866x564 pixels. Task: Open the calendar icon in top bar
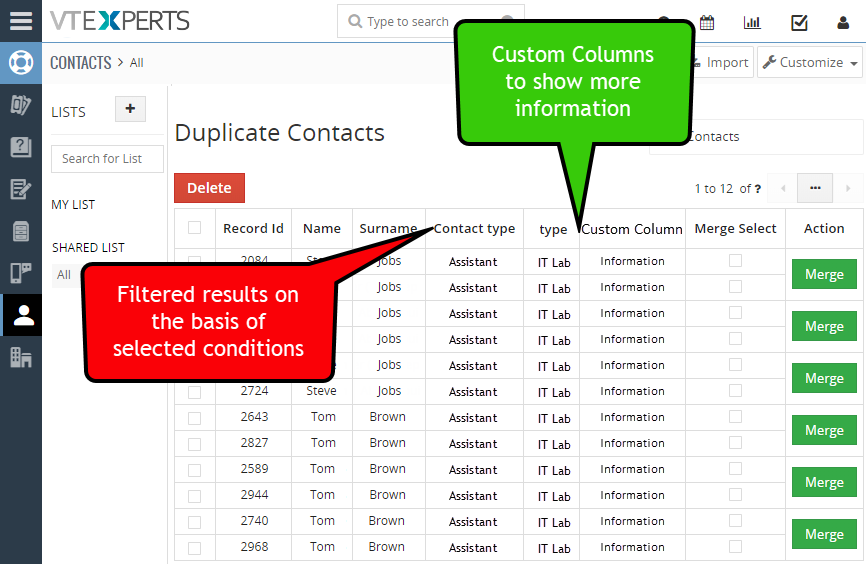(x=707, y=23)
